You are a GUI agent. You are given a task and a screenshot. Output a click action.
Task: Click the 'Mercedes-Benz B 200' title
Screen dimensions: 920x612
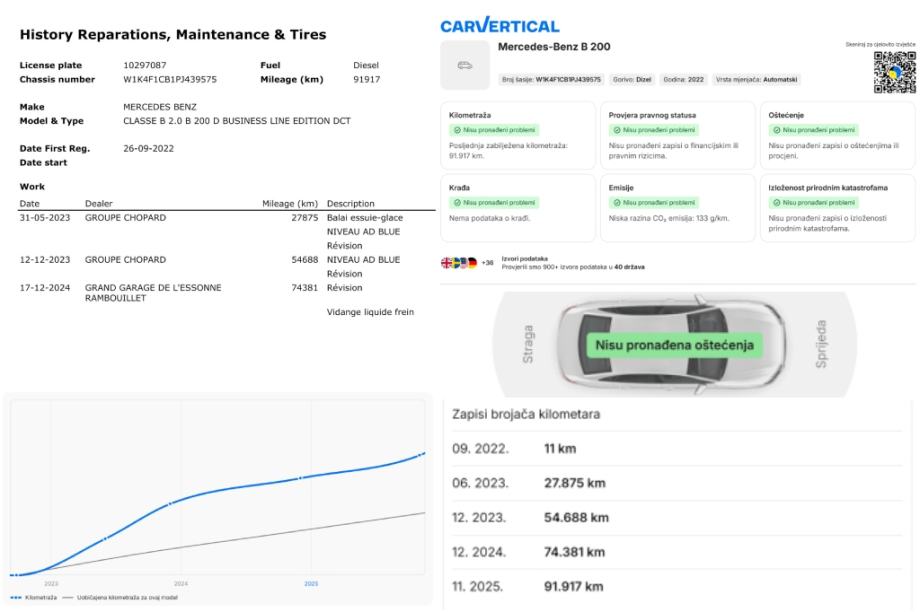(554, 47)
